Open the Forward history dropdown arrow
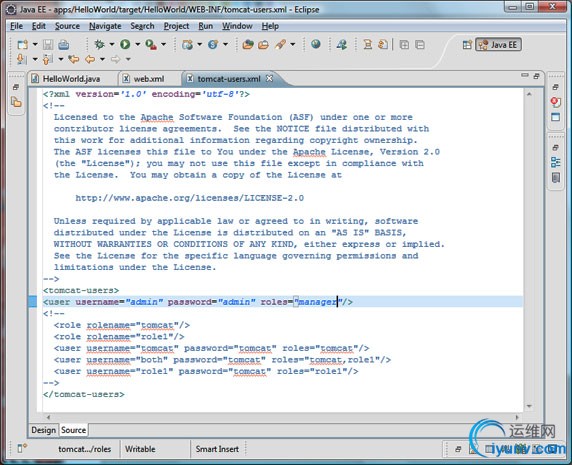The image size is (572, 465). [128, 59]
